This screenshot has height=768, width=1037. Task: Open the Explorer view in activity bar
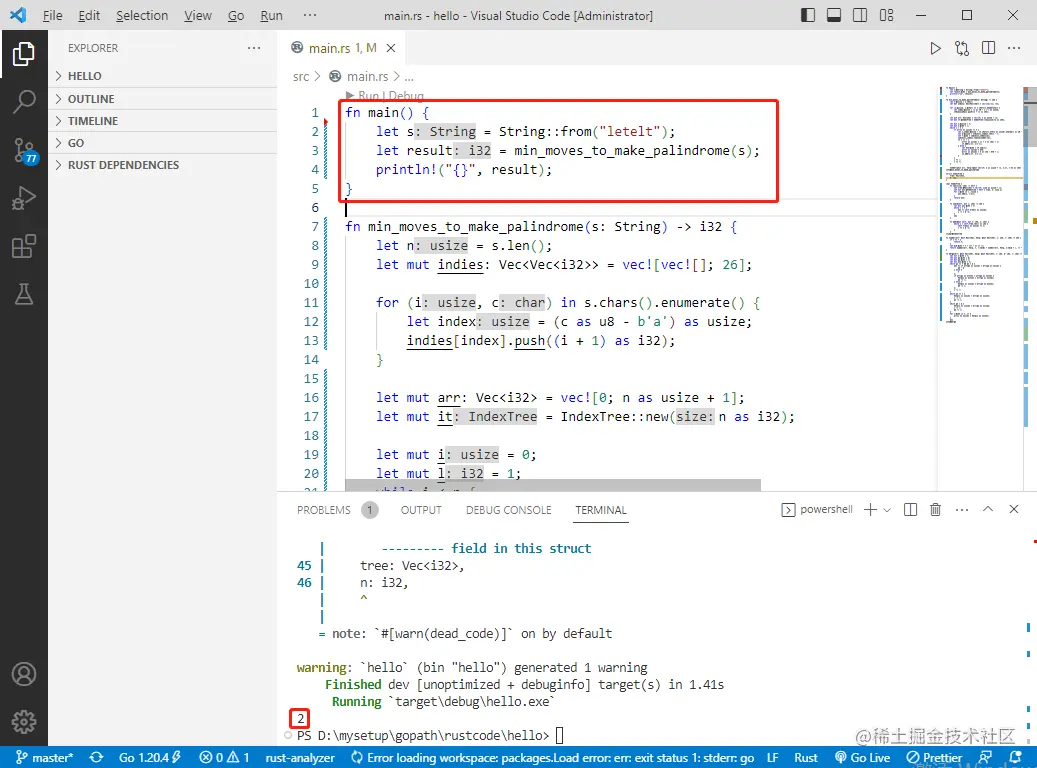24,54
